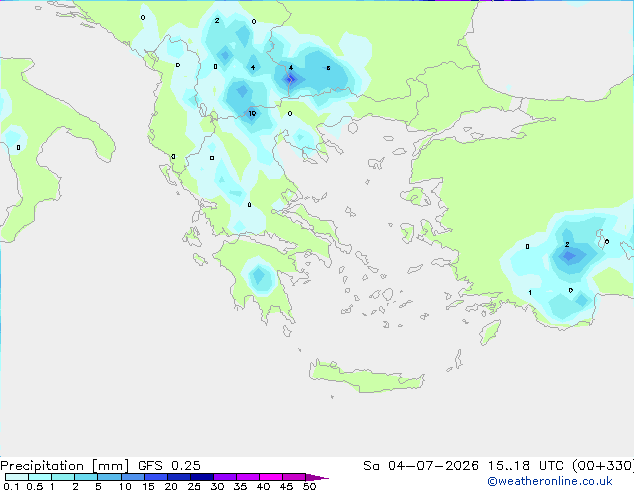Click legend tick label '20'

pos(171,486)
